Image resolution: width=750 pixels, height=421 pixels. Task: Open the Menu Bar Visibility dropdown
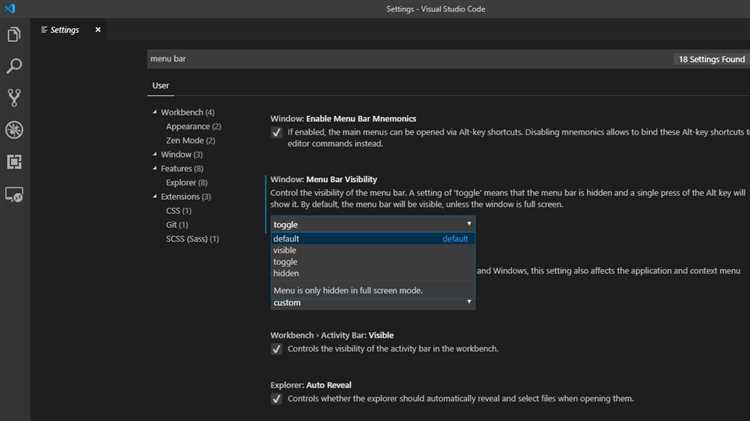(x=373, y=224)
